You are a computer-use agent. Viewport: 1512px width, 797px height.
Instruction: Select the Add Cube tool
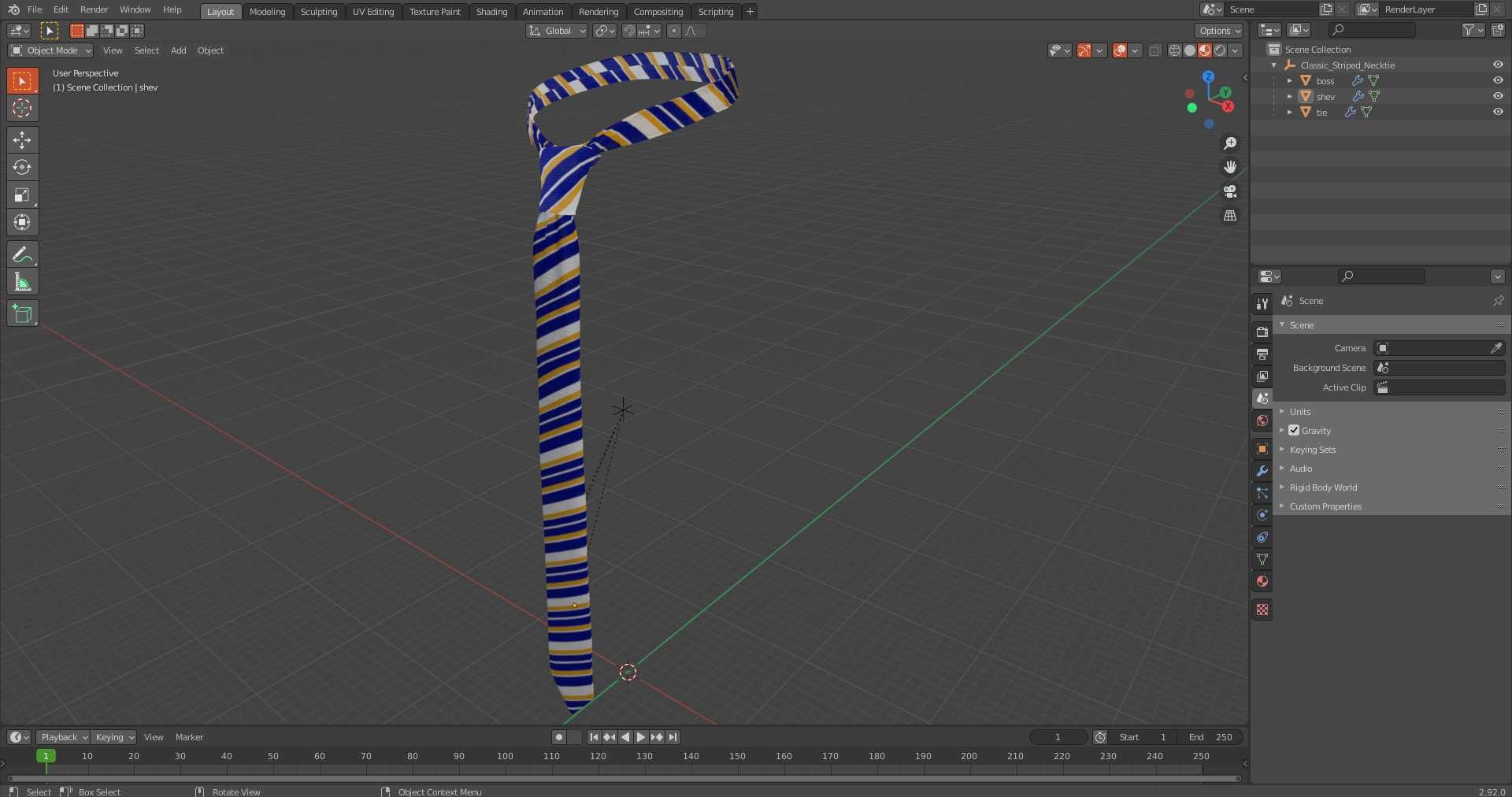[x=22, y=313]
